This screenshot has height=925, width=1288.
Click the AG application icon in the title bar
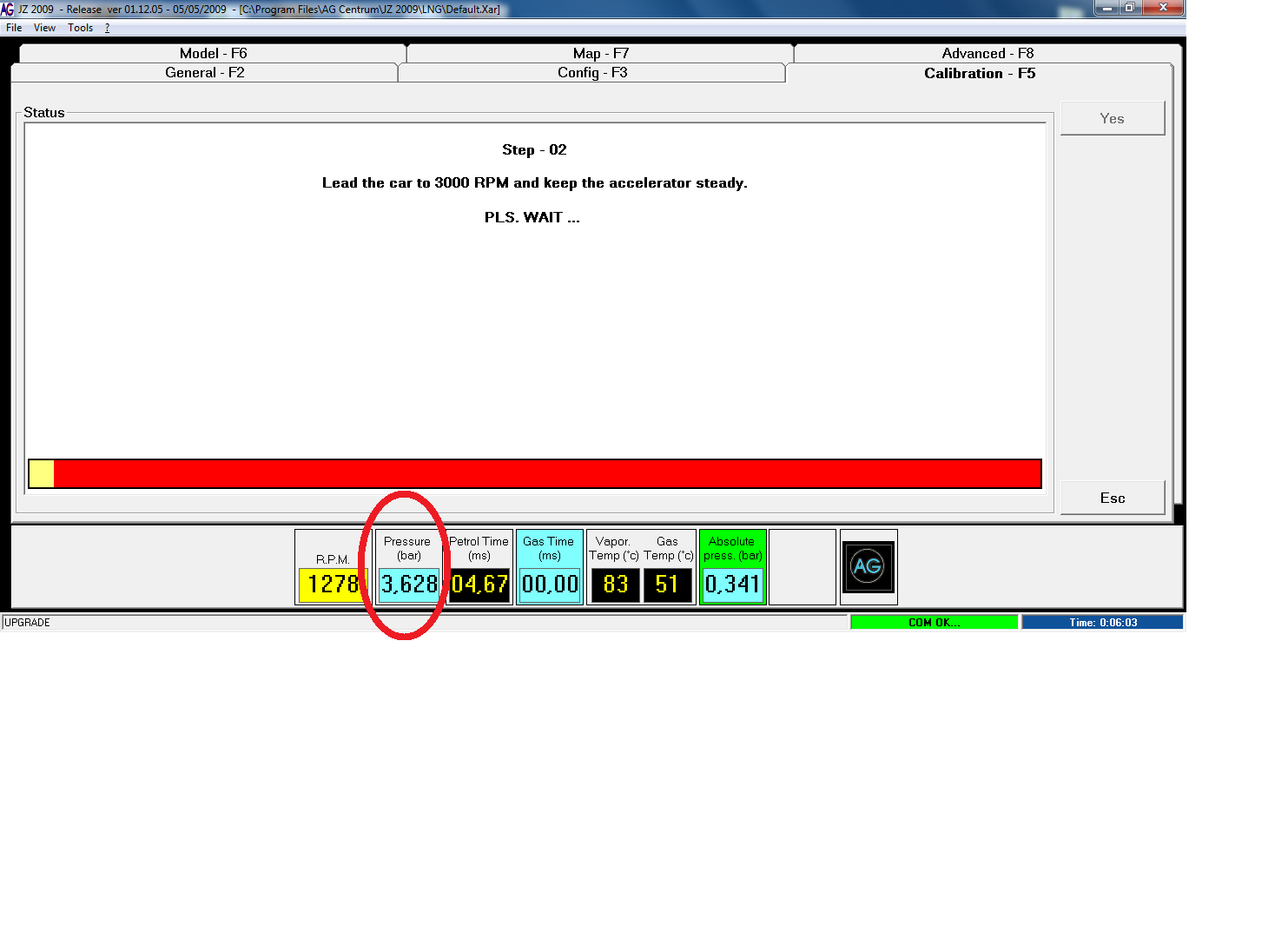[x=8, y=10]
